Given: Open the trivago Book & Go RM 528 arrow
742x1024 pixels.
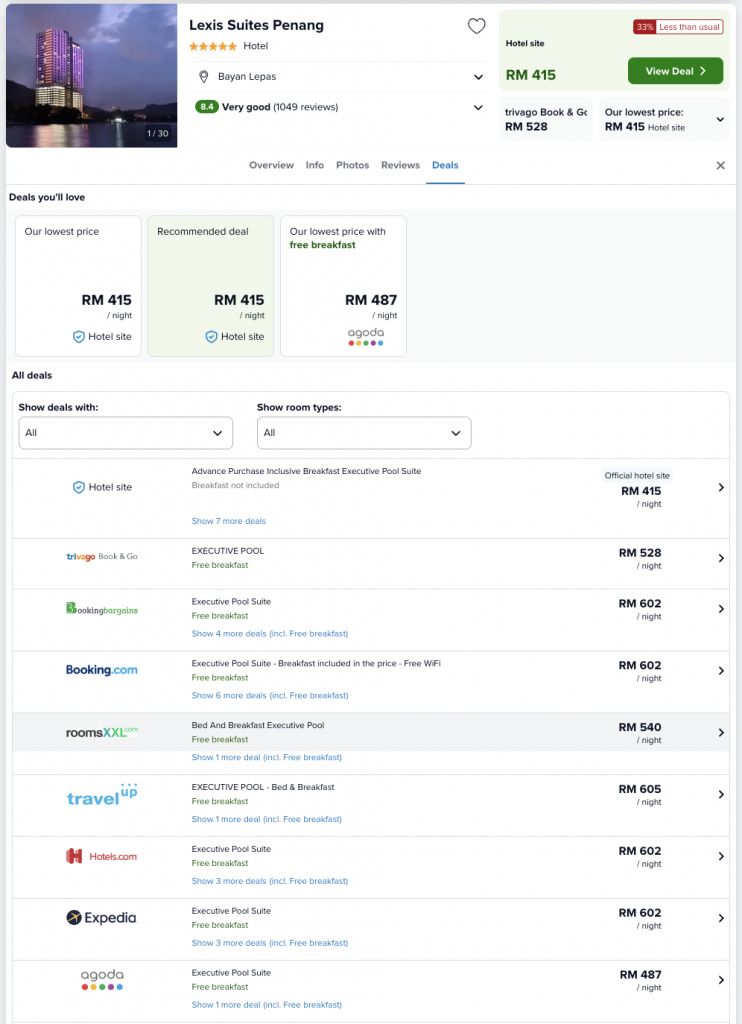Looking at the screenshot, I should click(x=721, y=558).
